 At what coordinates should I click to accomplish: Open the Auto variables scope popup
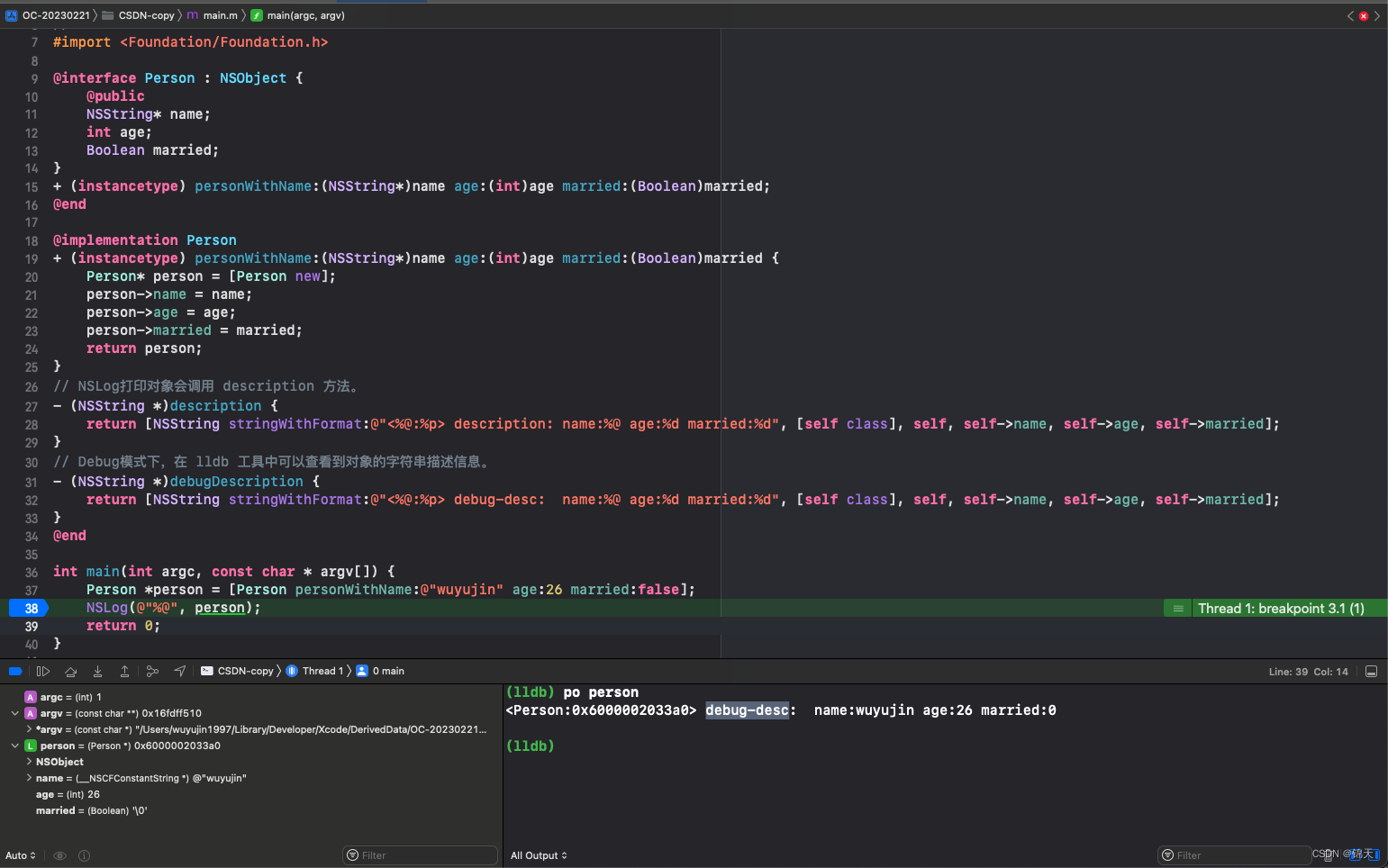[x=21, y=855]
